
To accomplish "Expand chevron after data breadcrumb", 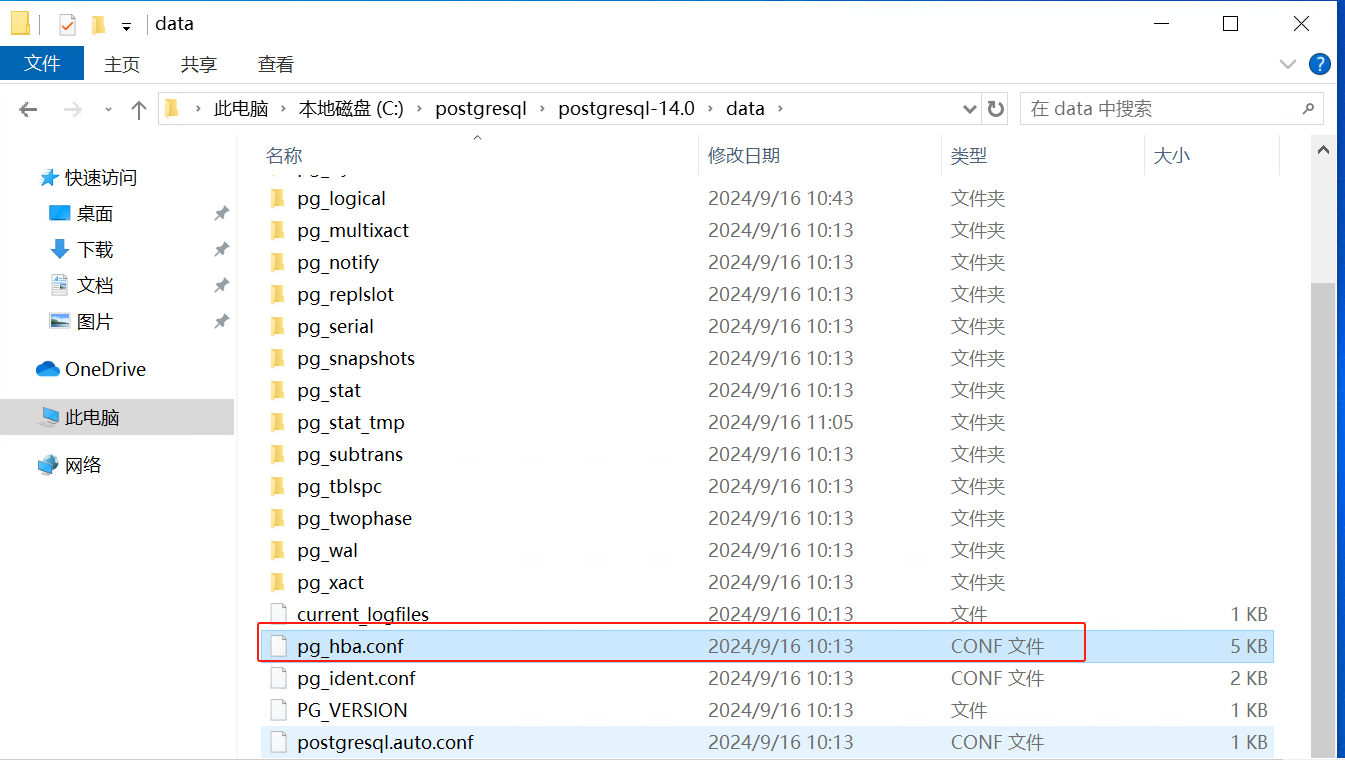I will [x=781, y=109].
